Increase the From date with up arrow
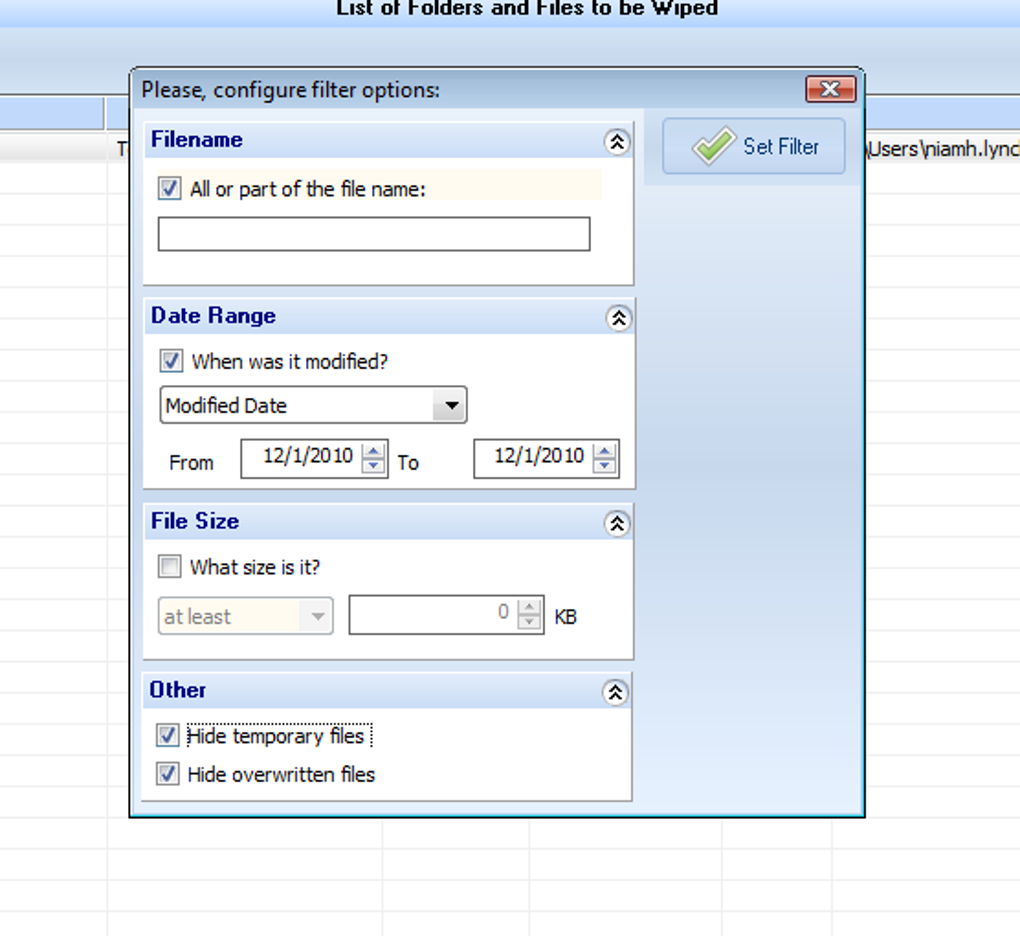 click(x=373, y=450)
